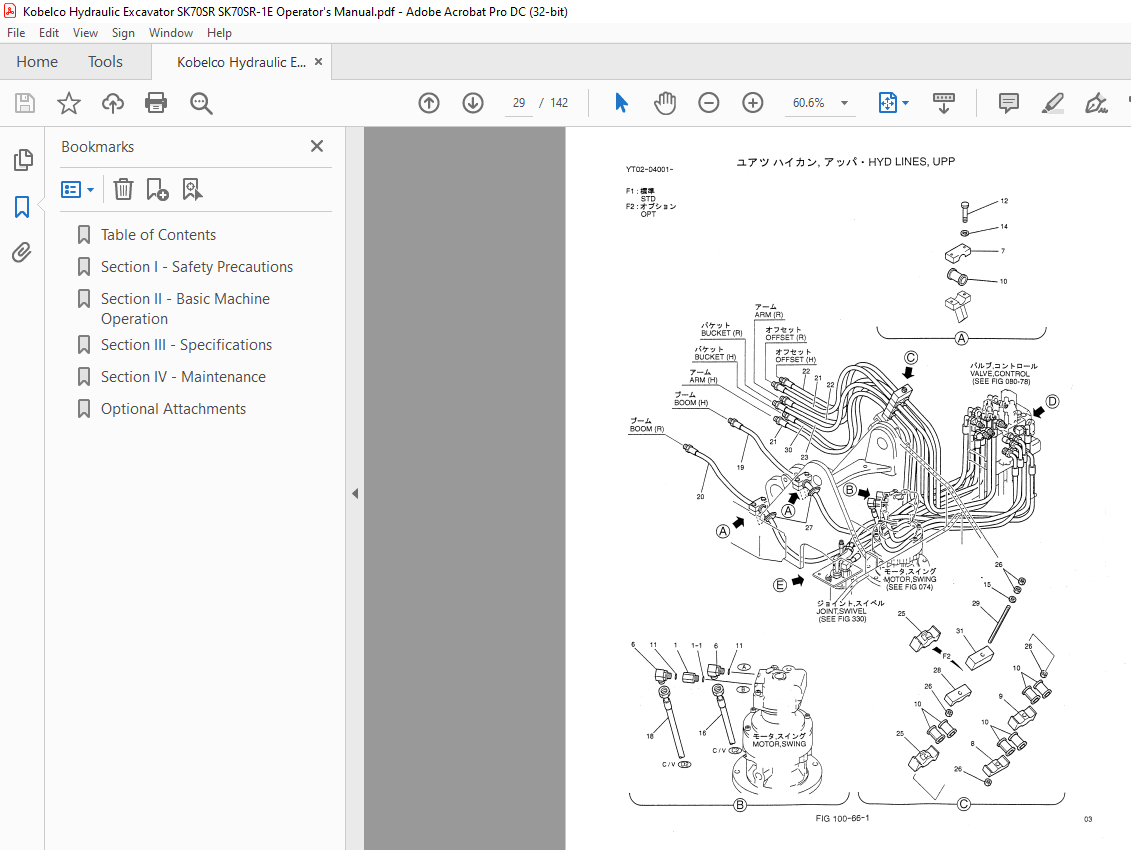This screenshot has height=850, width=1131.
Task: Open the Window menu
Action: 171,33
